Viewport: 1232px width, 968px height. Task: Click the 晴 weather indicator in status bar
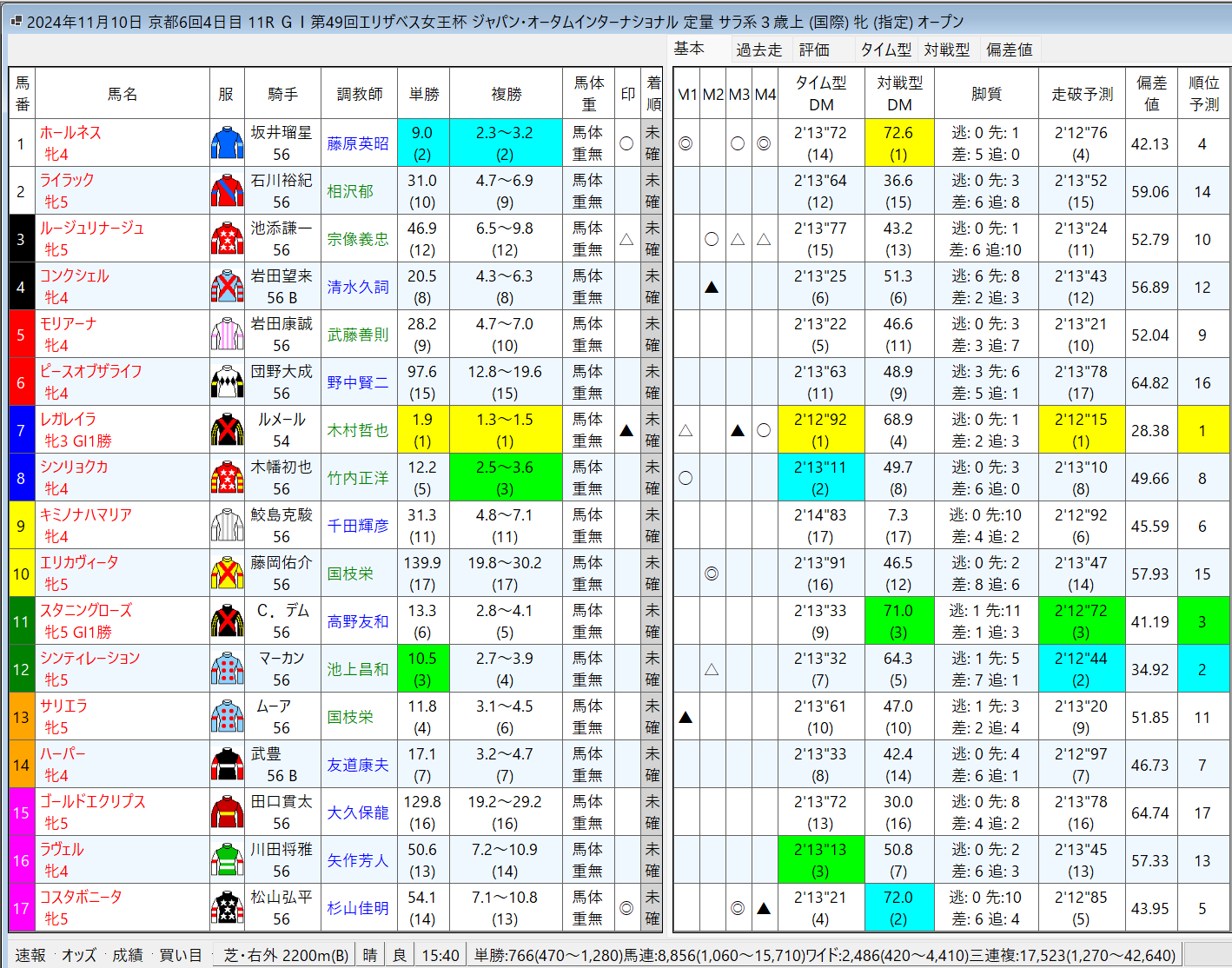point(370,955)
